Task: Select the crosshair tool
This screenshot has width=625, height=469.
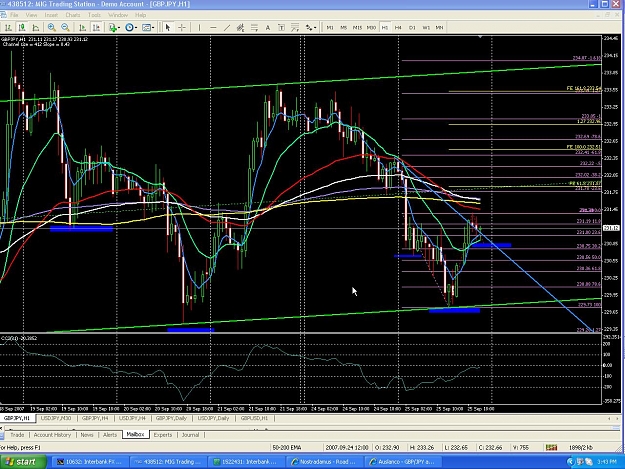Action: 182,27
